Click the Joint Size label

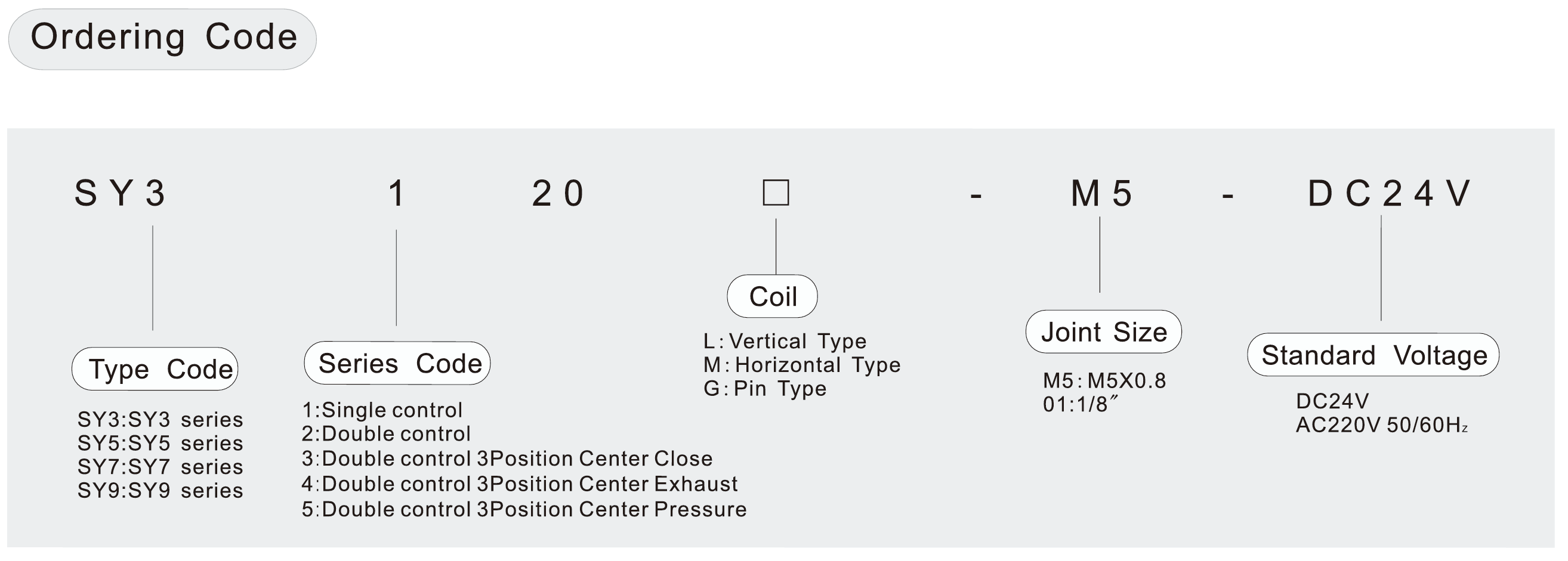coord(1104,331)
